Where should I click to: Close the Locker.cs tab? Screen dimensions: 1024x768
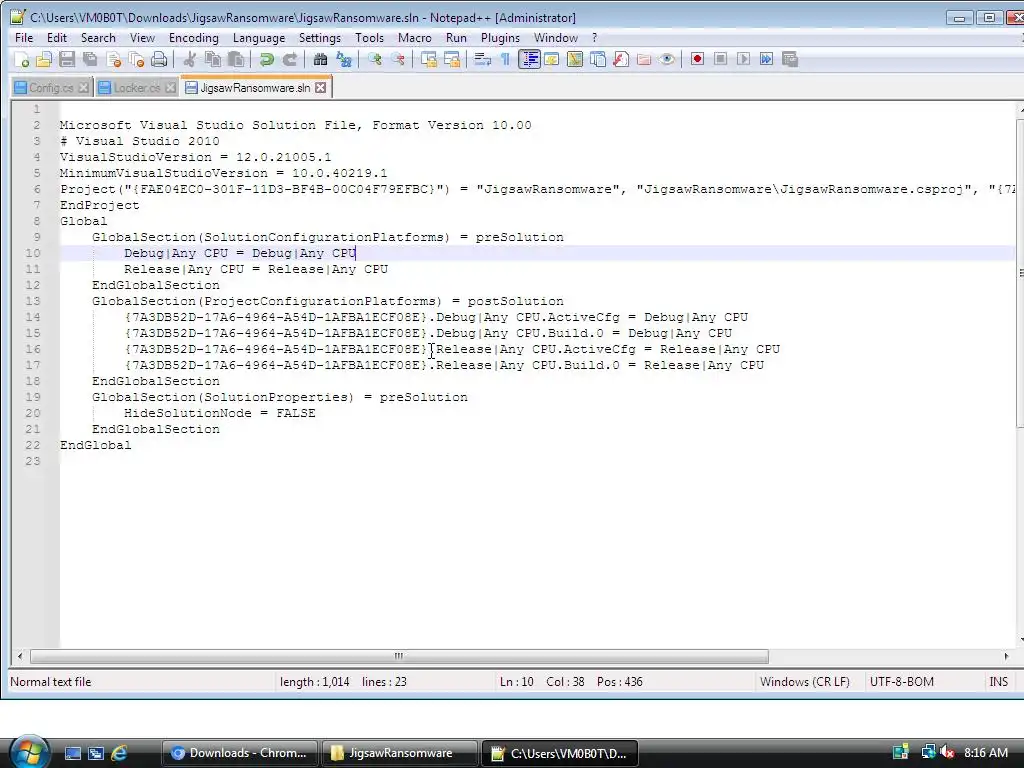[x=170, y=88]
